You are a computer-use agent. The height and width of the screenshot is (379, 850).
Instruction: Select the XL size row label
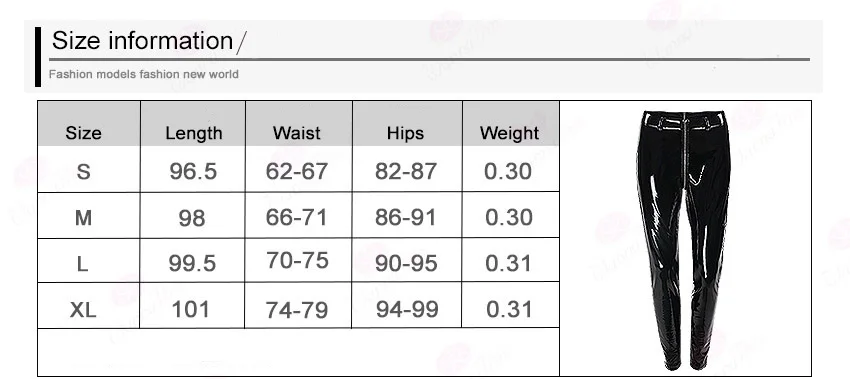(83, 310)
